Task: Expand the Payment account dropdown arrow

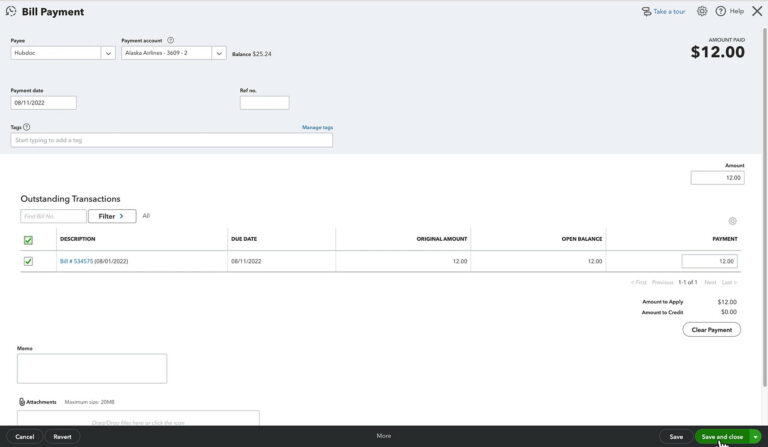Action: coord(219,53)
